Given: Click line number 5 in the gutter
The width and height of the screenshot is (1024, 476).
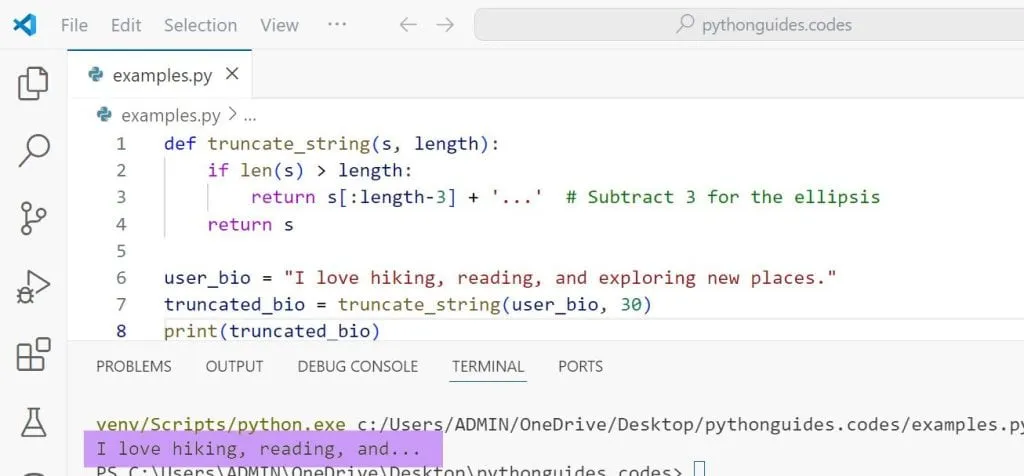Looking at the screenshot, I should [x=121, y=251].
